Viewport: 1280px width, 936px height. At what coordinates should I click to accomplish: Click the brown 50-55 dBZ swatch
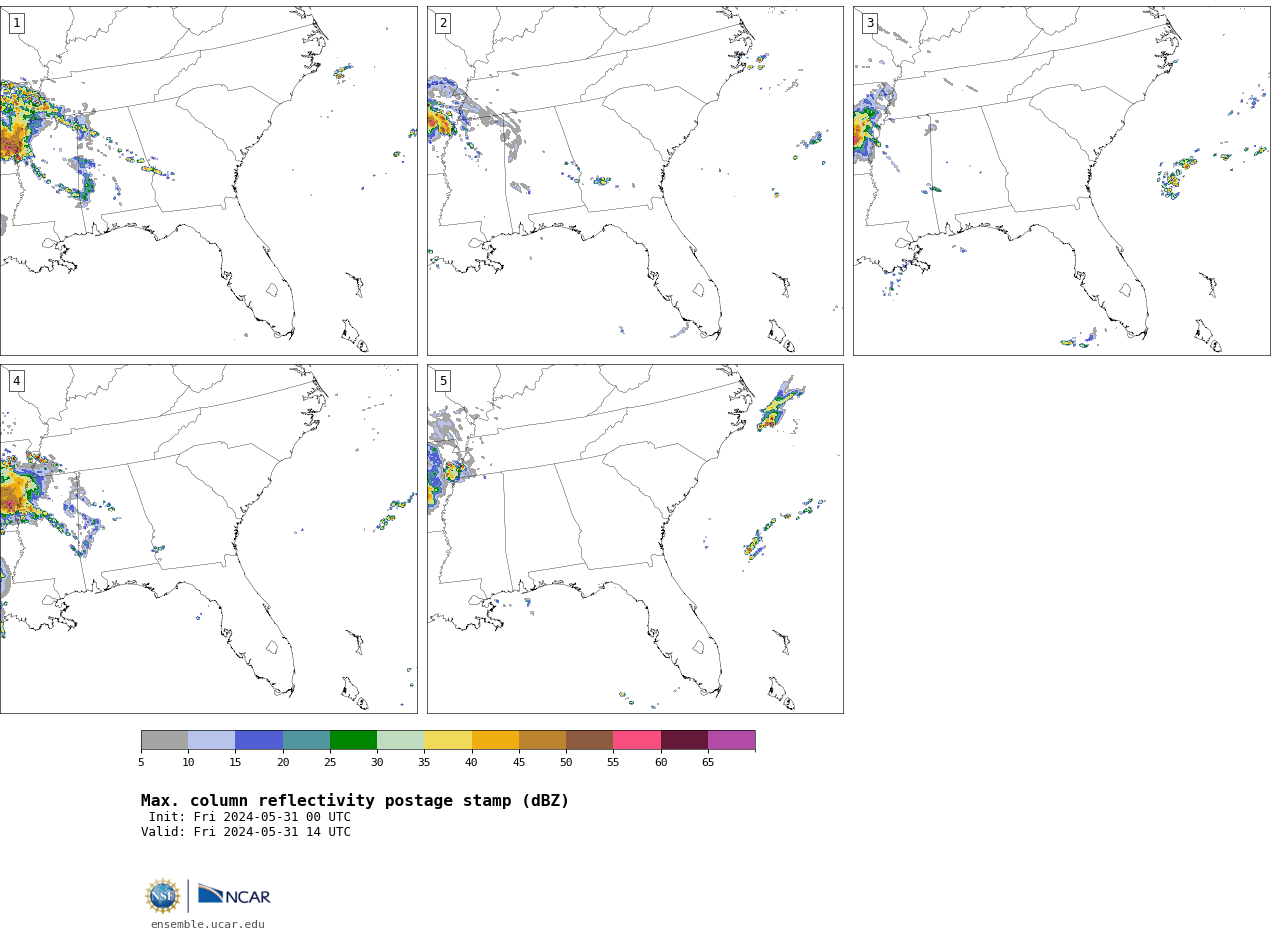point(589,740)
